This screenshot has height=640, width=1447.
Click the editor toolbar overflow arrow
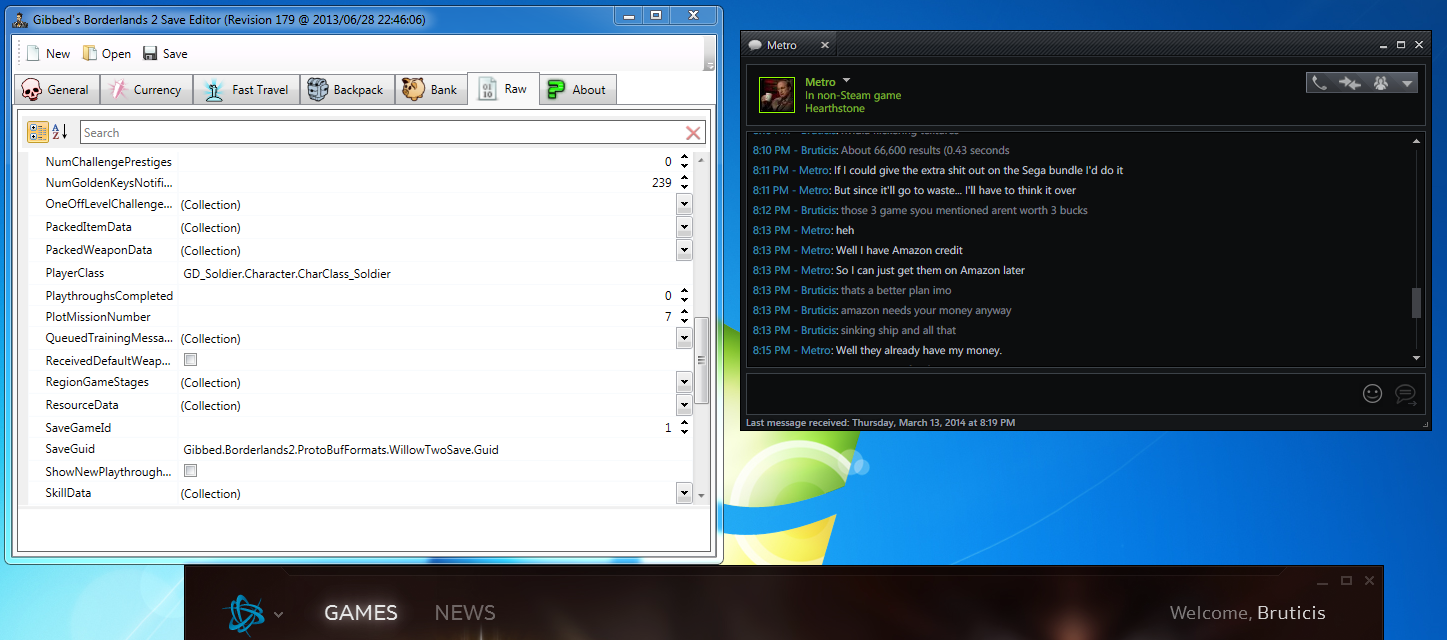pyautogui.click(x=711, y=66)
